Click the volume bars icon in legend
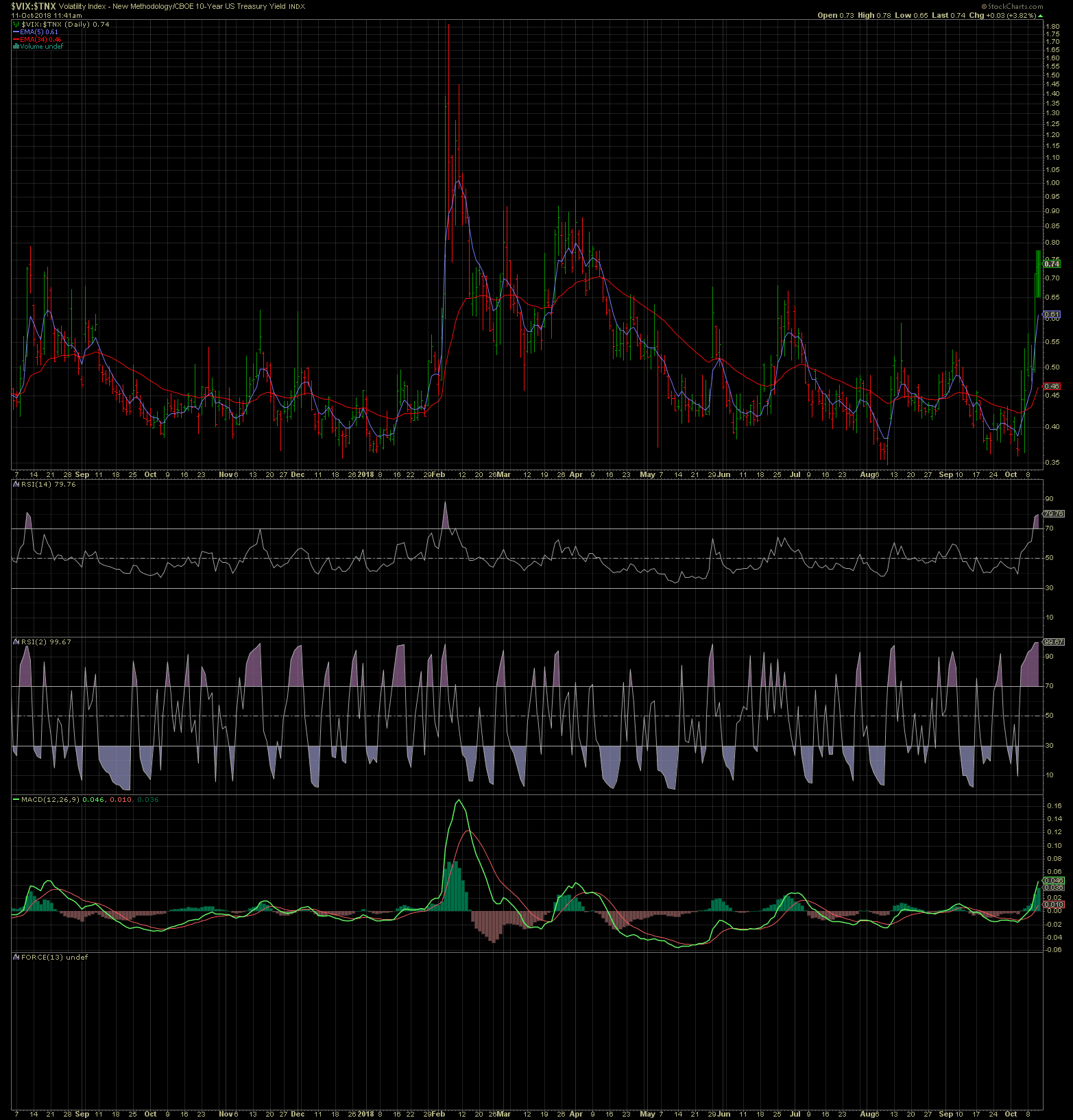The height and width of the screenshot is (1120, 1073). click(x=16, y=47)
